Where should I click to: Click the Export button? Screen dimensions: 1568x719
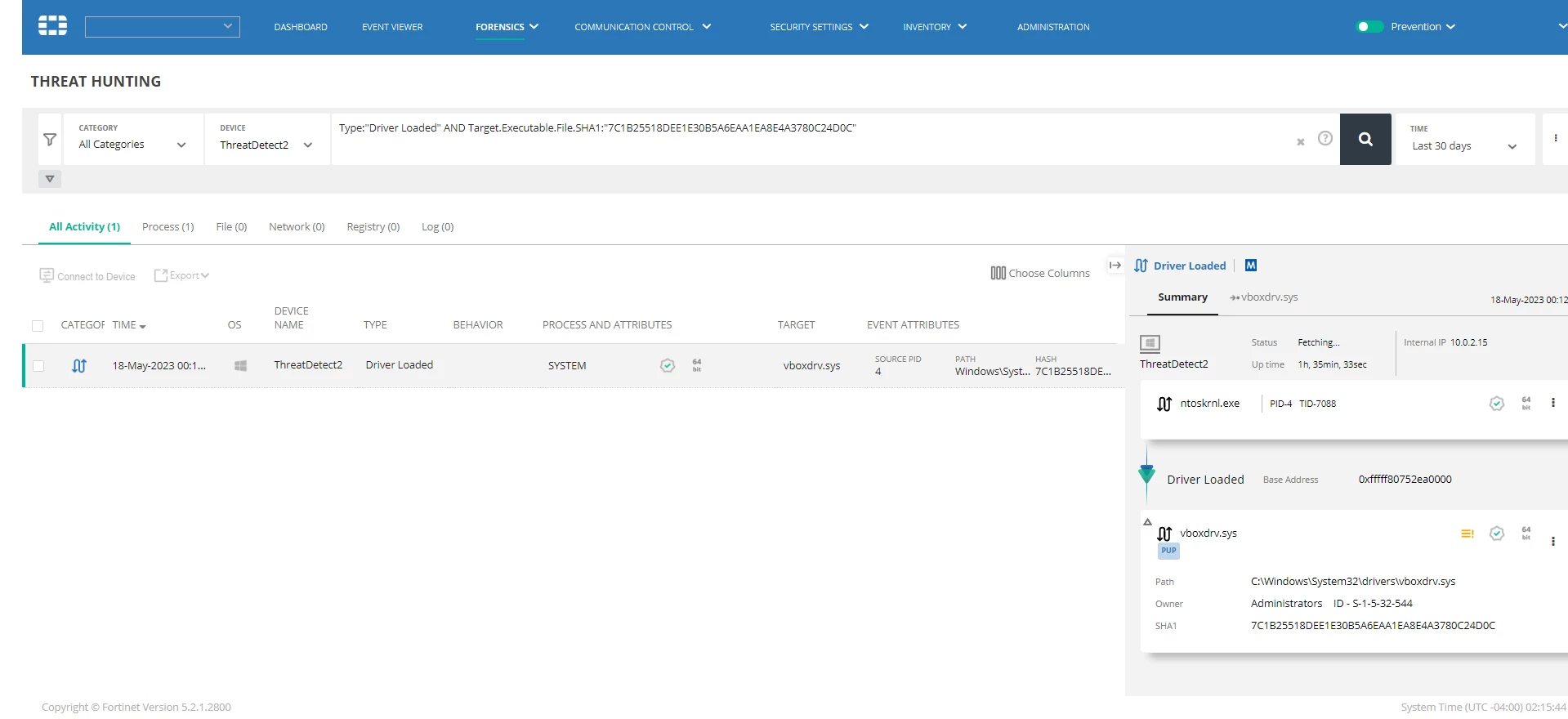(x=182, y=275)
